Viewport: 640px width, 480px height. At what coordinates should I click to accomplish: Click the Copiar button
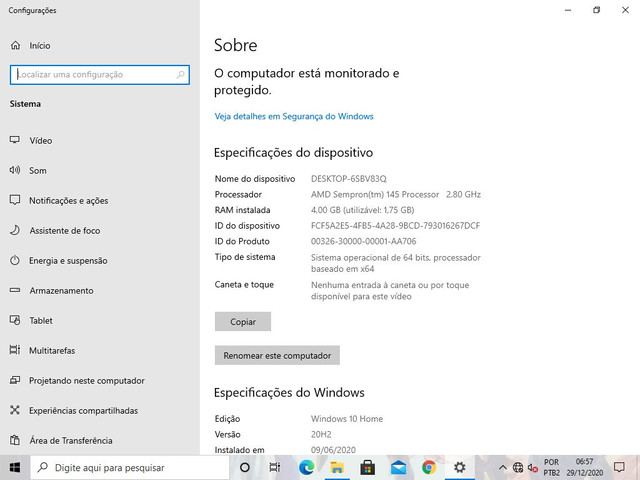[x=243, y=322]
